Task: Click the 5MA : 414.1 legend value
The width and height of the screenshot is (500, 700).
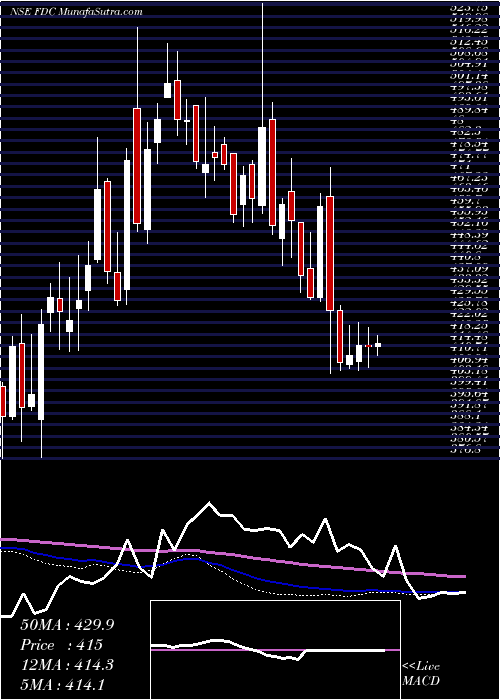Action: [x=64, y=684]
